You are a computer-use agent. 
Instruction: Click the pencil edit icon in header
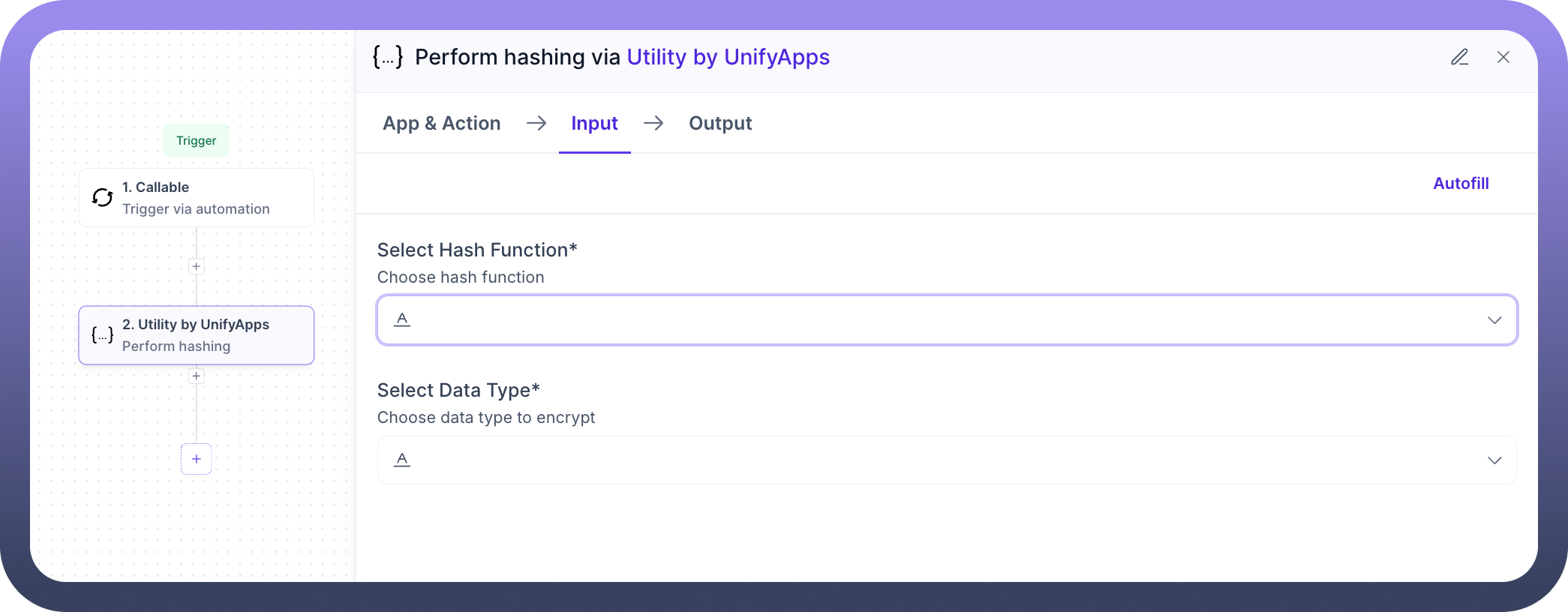[1459, 57]
